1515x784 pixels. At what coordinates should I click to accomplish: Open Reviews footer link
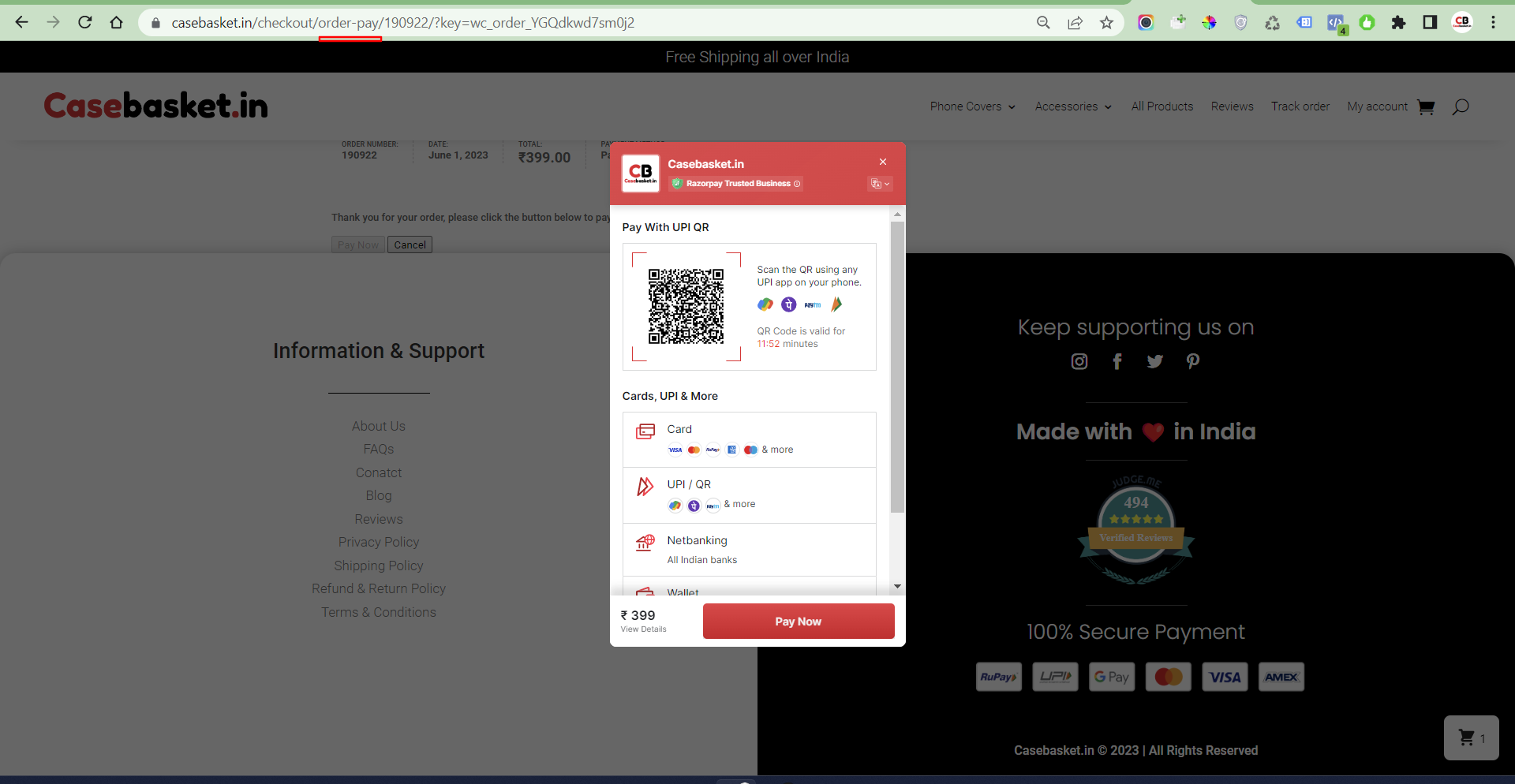[379, 519]
